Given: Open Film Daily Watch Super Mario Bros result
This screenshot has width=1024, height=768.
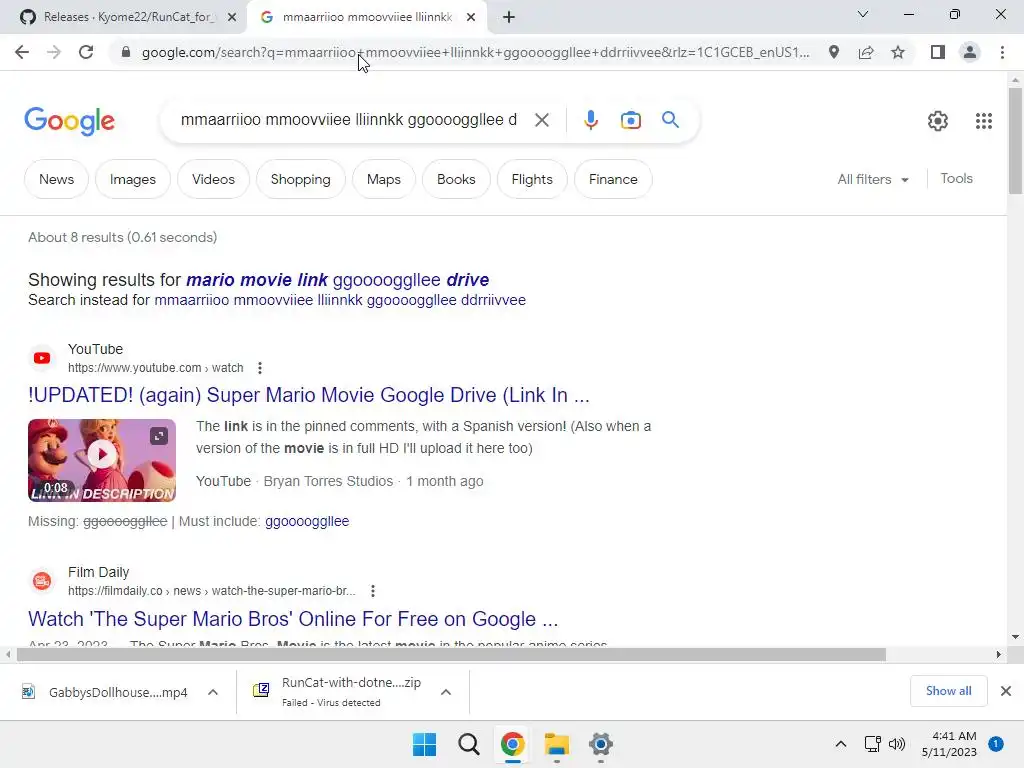Looking at the screenshot, I should pos(293,618).
